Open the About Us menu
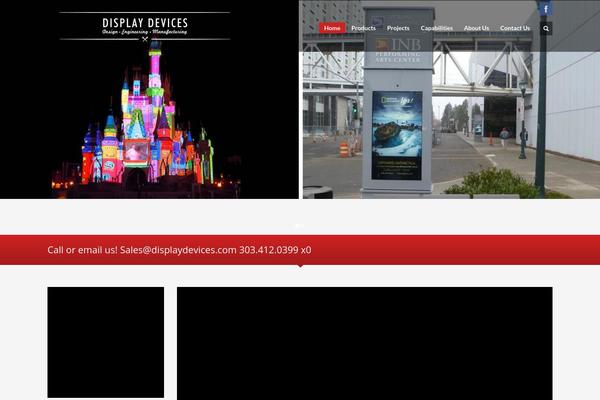Image resolution: width=600 pixels, height=400 pixels. pyautogui.click(x=476, y=28)
